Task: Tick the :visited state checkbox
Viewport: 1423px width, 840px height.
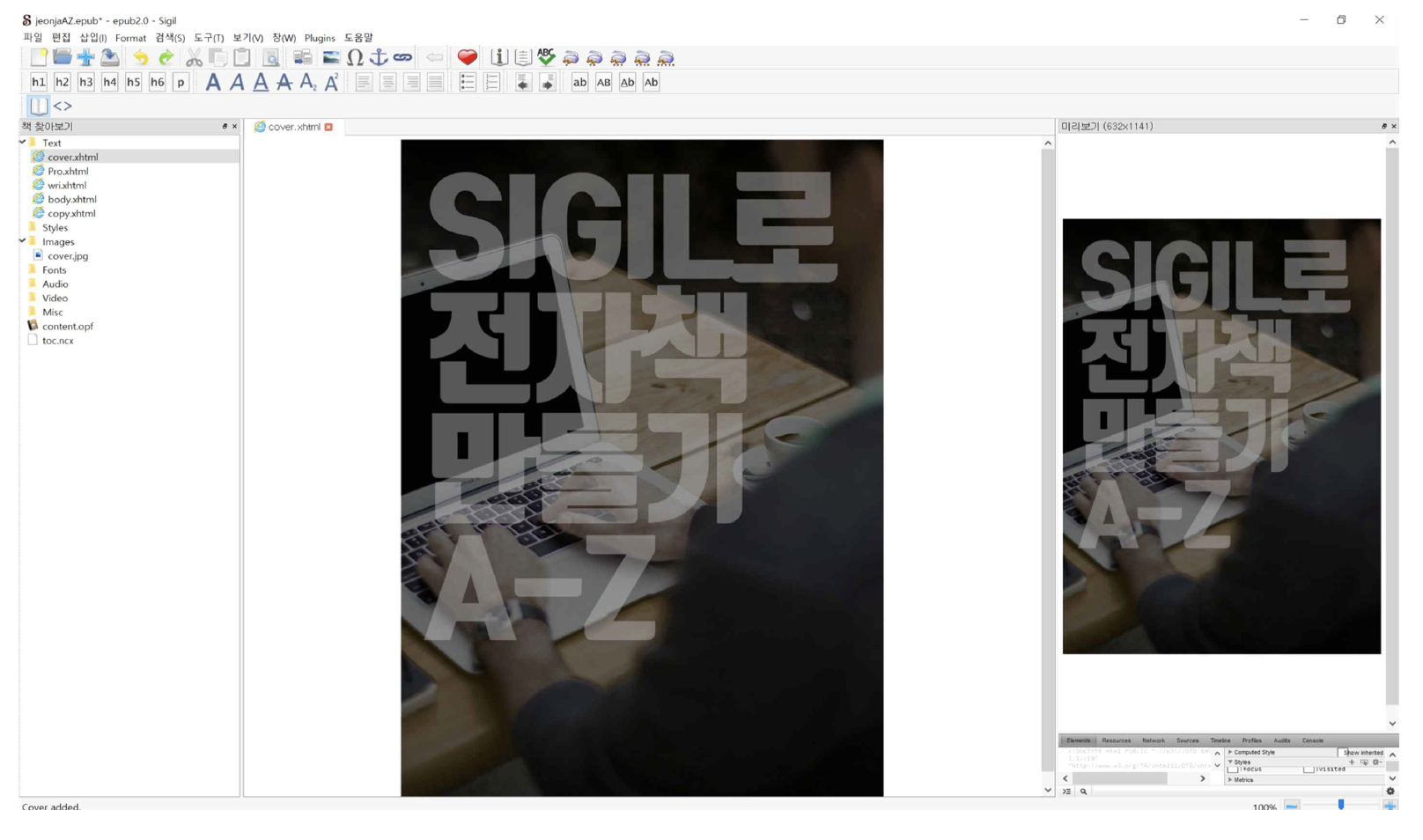Action: (x=1309, y=769)
